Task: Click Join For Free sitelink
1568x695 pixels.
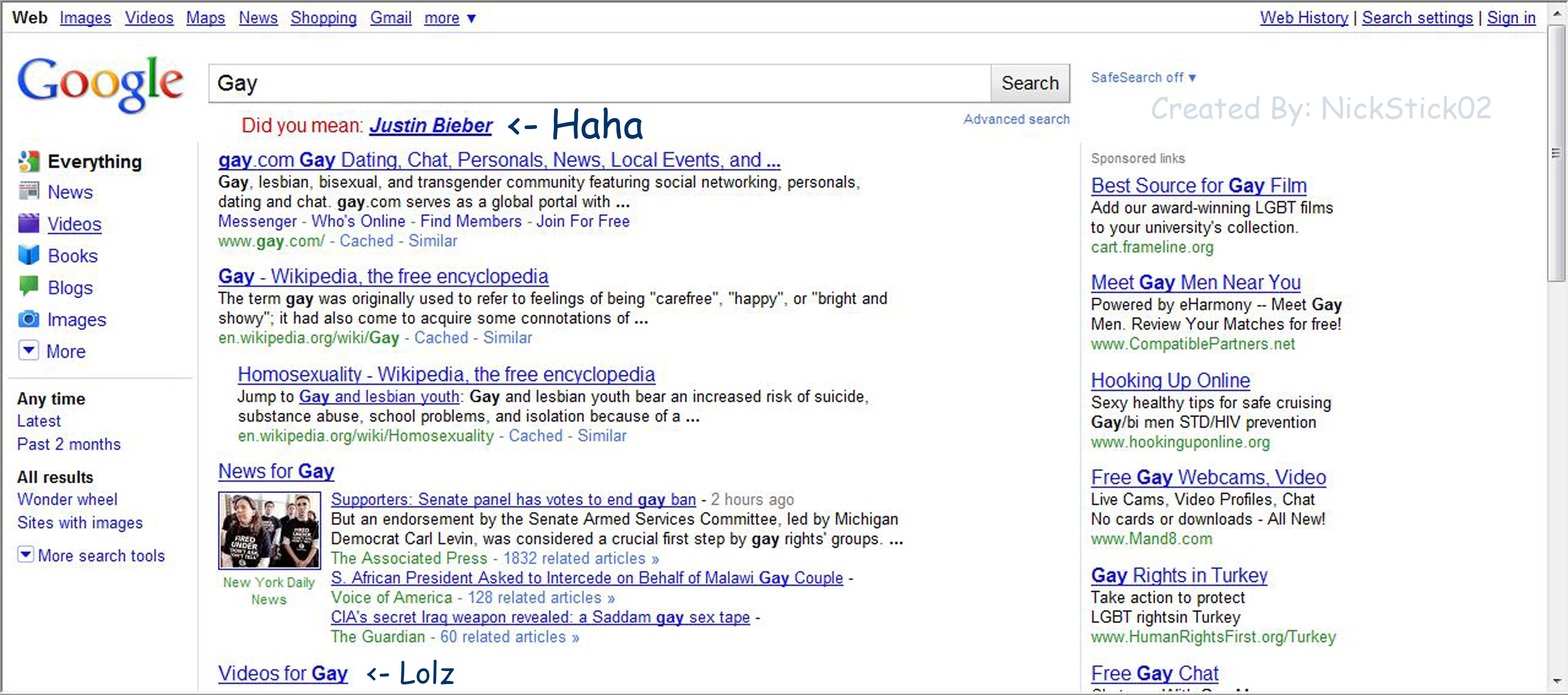Action: (583, 222)
